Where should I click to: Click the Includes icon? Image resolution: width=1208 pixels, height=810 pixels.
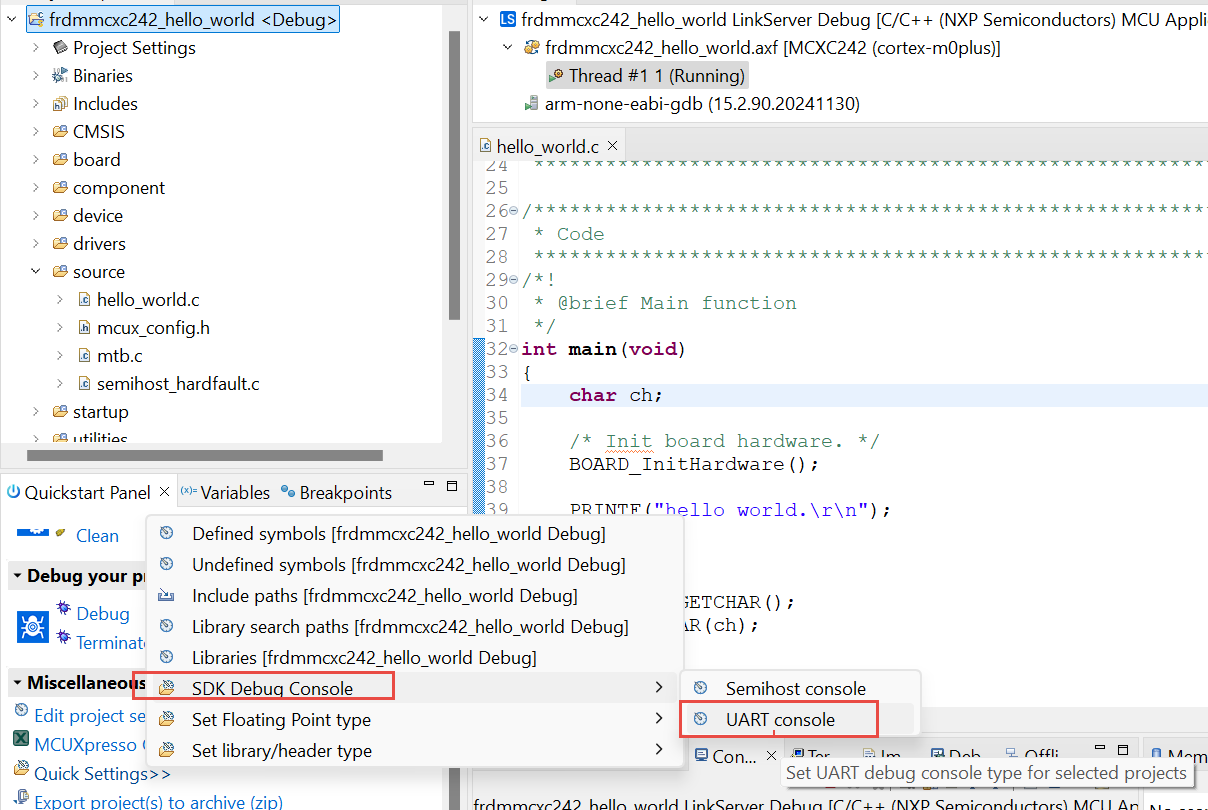tap(60, 103)
